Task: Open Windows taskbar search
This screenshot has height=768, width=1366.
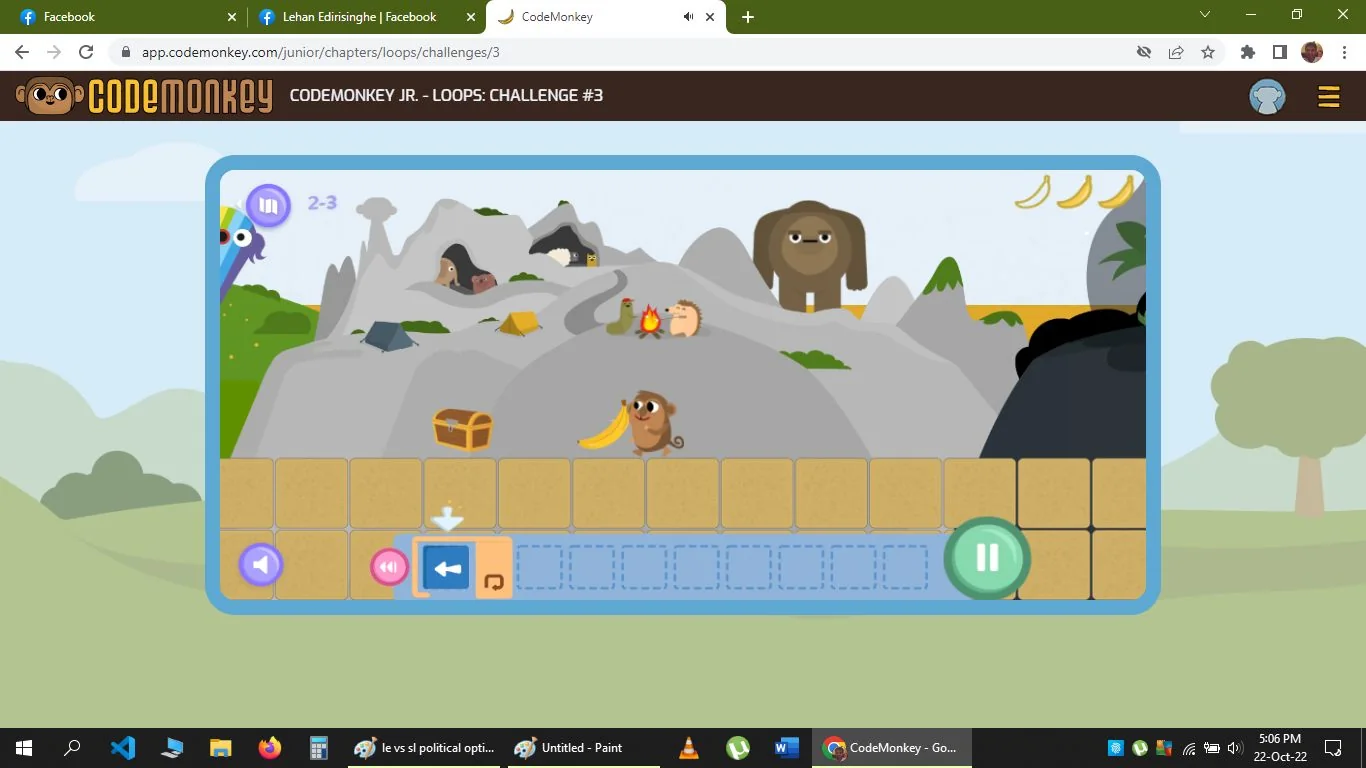Action: pos(72,748)
